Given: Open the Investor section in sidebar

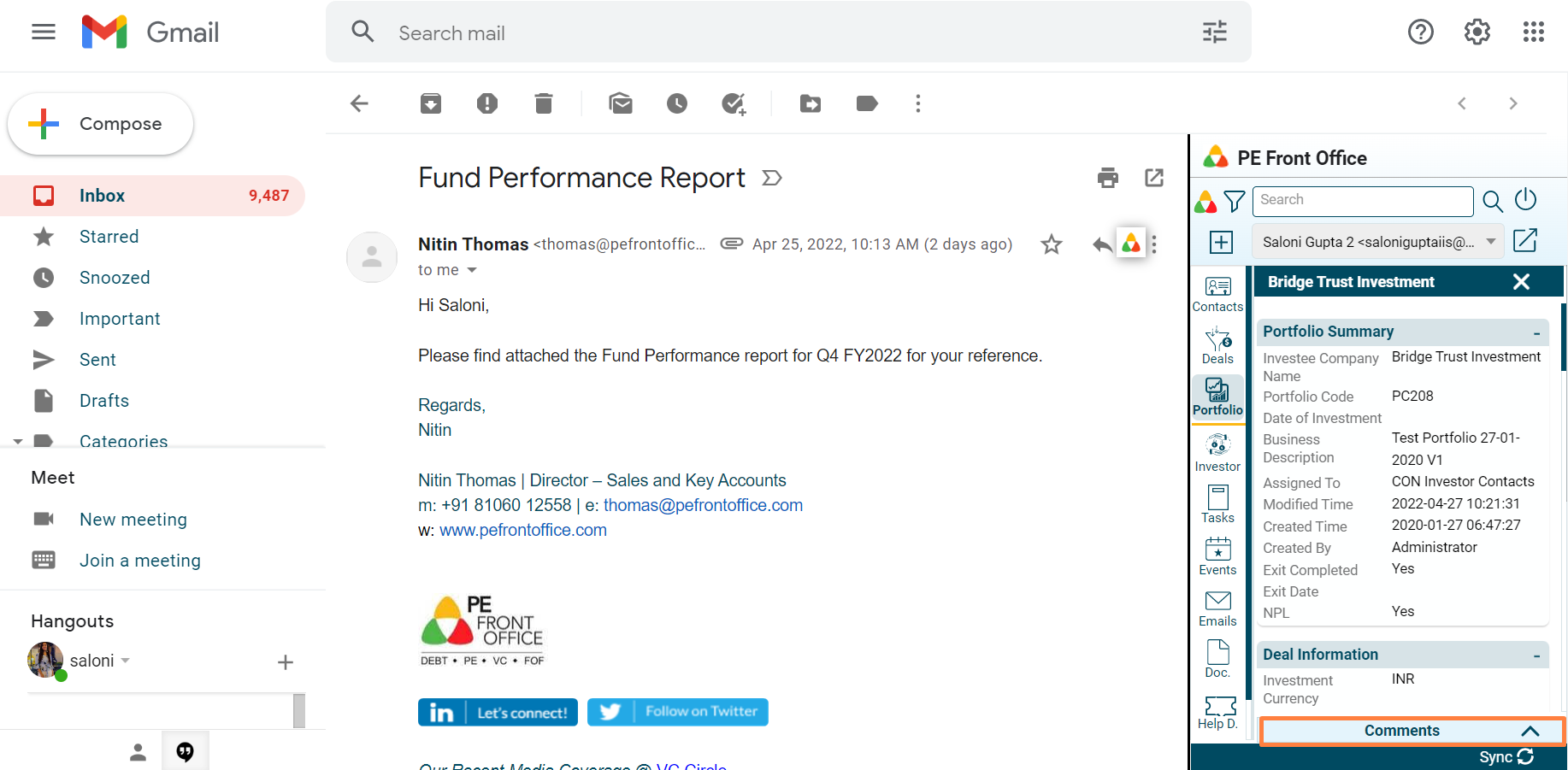Looking at the screenshot, I should (1217, 453).
